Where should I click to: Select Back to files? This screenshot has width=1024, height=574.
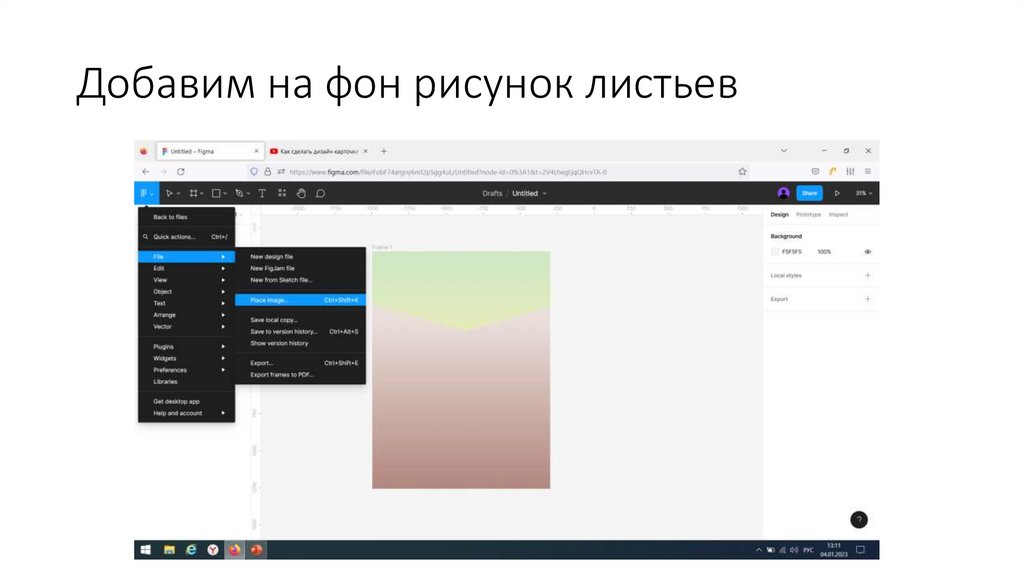point(187,217)
